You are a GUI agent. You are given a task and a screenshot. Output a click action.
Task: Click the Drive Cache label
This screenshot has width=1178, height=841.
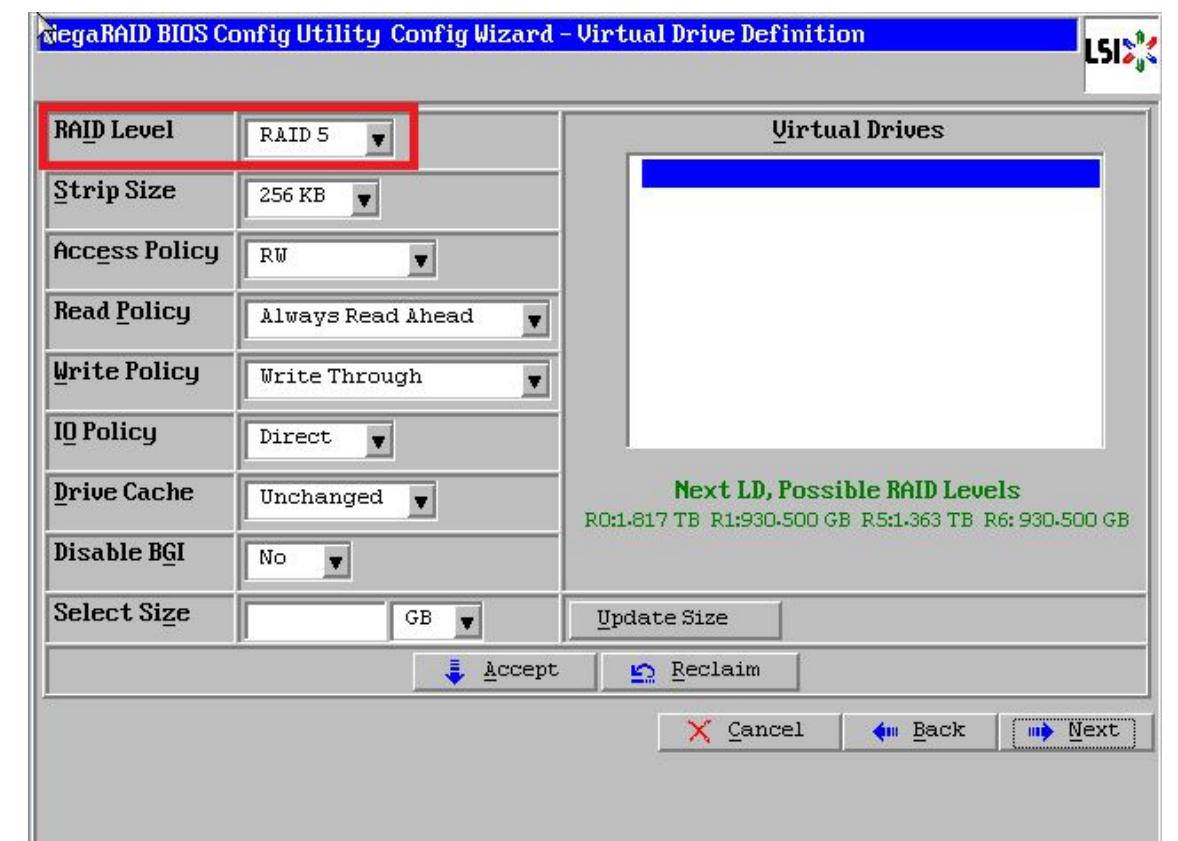pyautogui.click(x=123, y=492)
